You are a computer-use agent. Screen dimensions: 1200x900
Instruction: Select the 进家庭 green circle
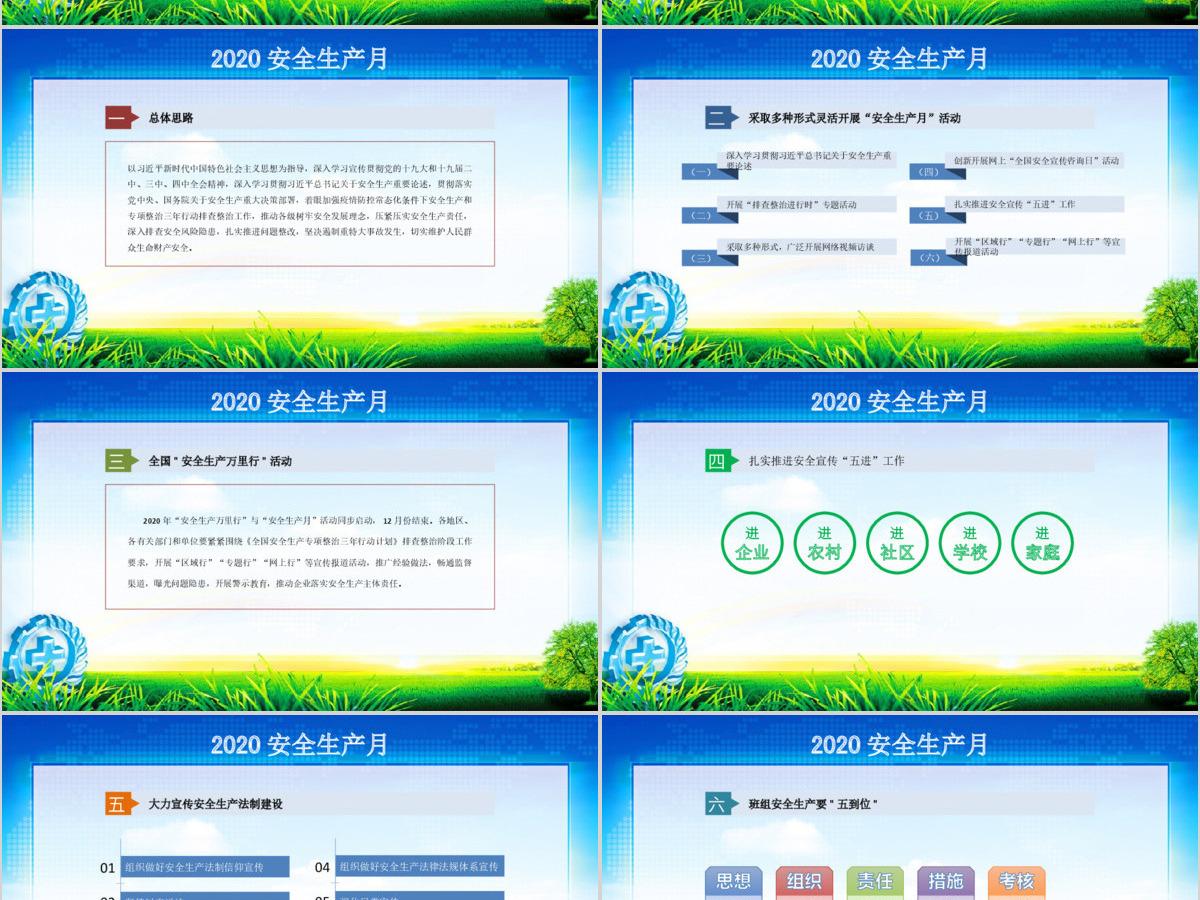tap(1042, 543)
